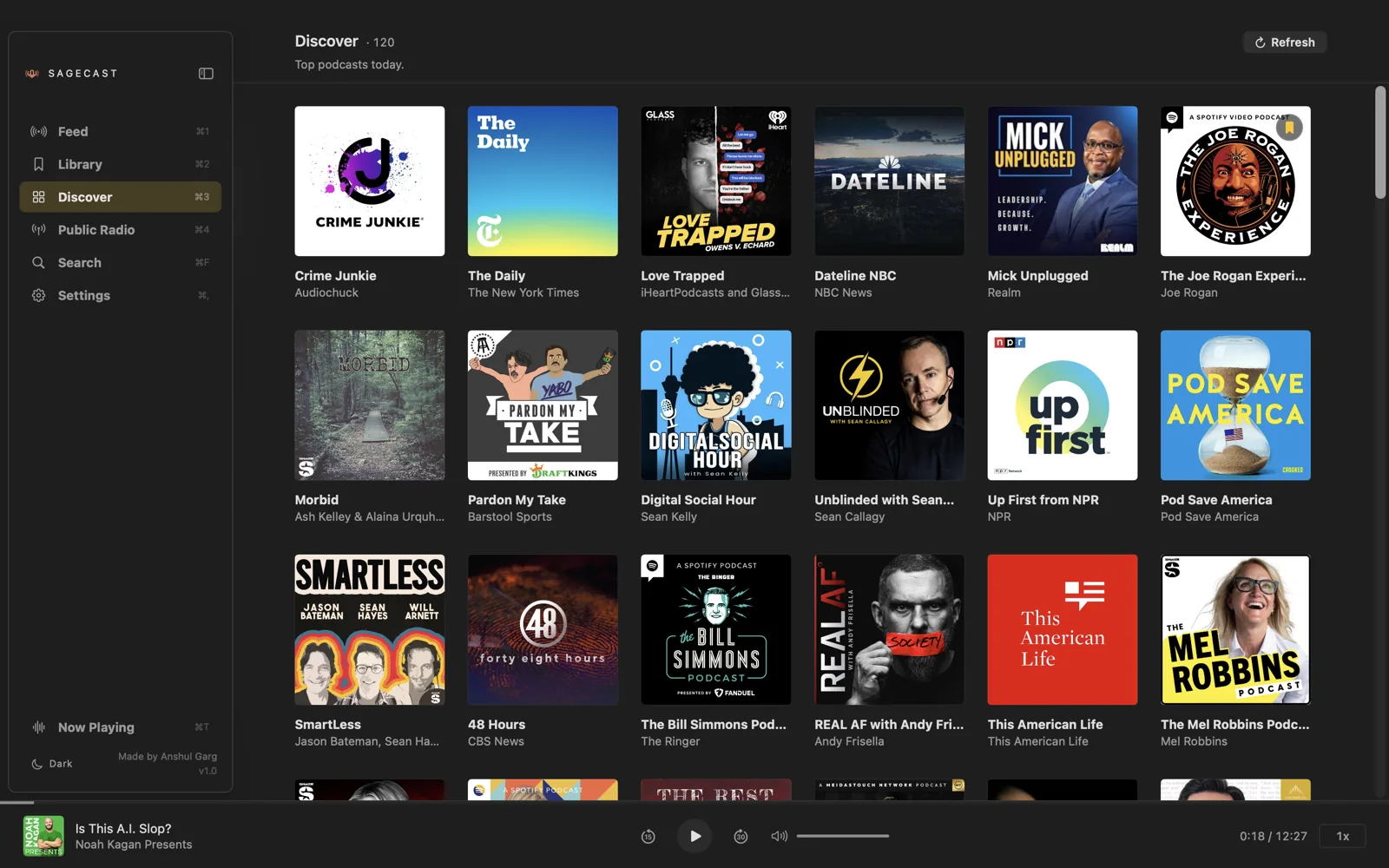Open the Crime Junkie podcast
This screenshot has width=1389, height=868.
pos(369,181)
